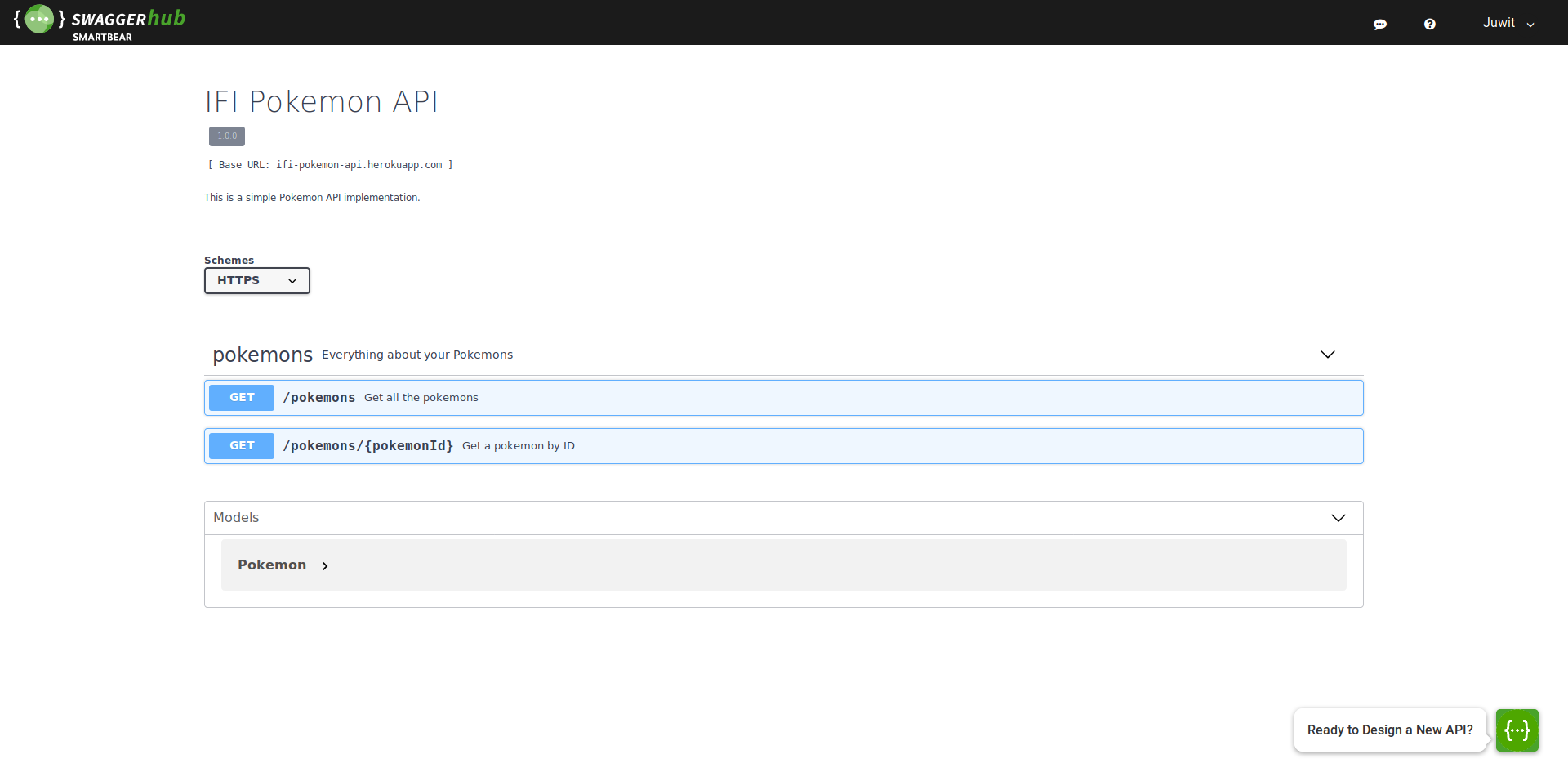Click the 1.0.0 version badge
The width and height of the screenshot is (1568, 781).
coord(227,136)
